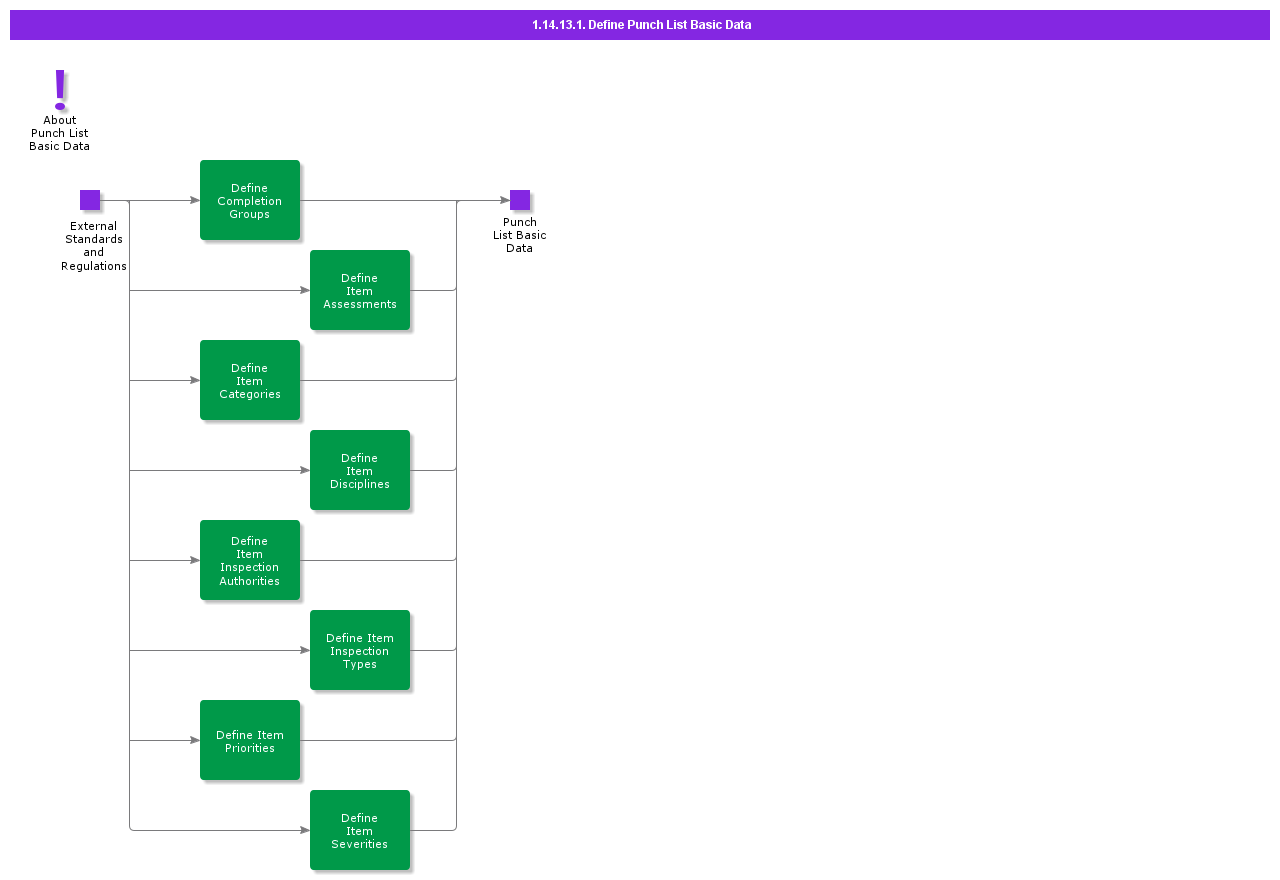Click the External Standards and Regulations purple square
Screen dimensions: 1280x880
tap(90, 200)
